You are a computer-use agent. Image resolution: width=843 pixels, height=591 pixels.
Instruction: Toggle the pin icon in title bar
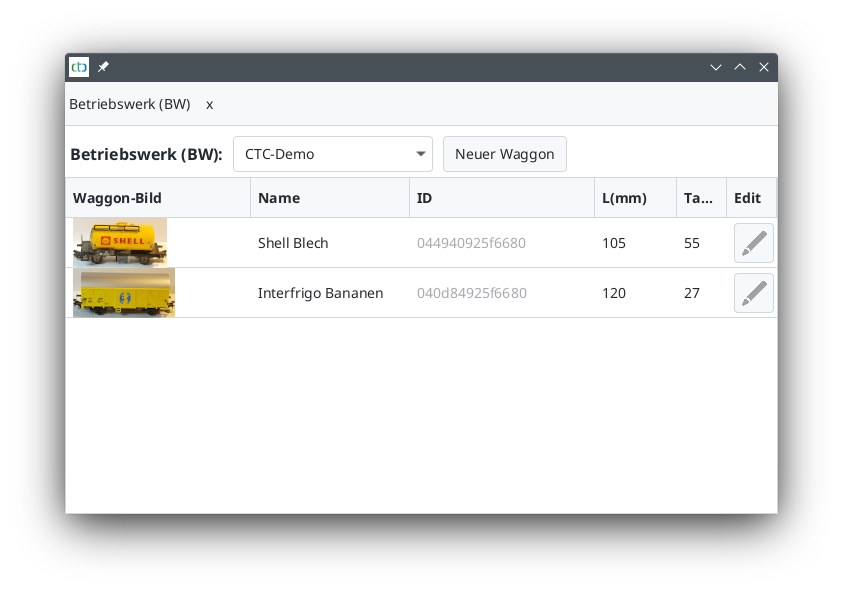[103, 67]
